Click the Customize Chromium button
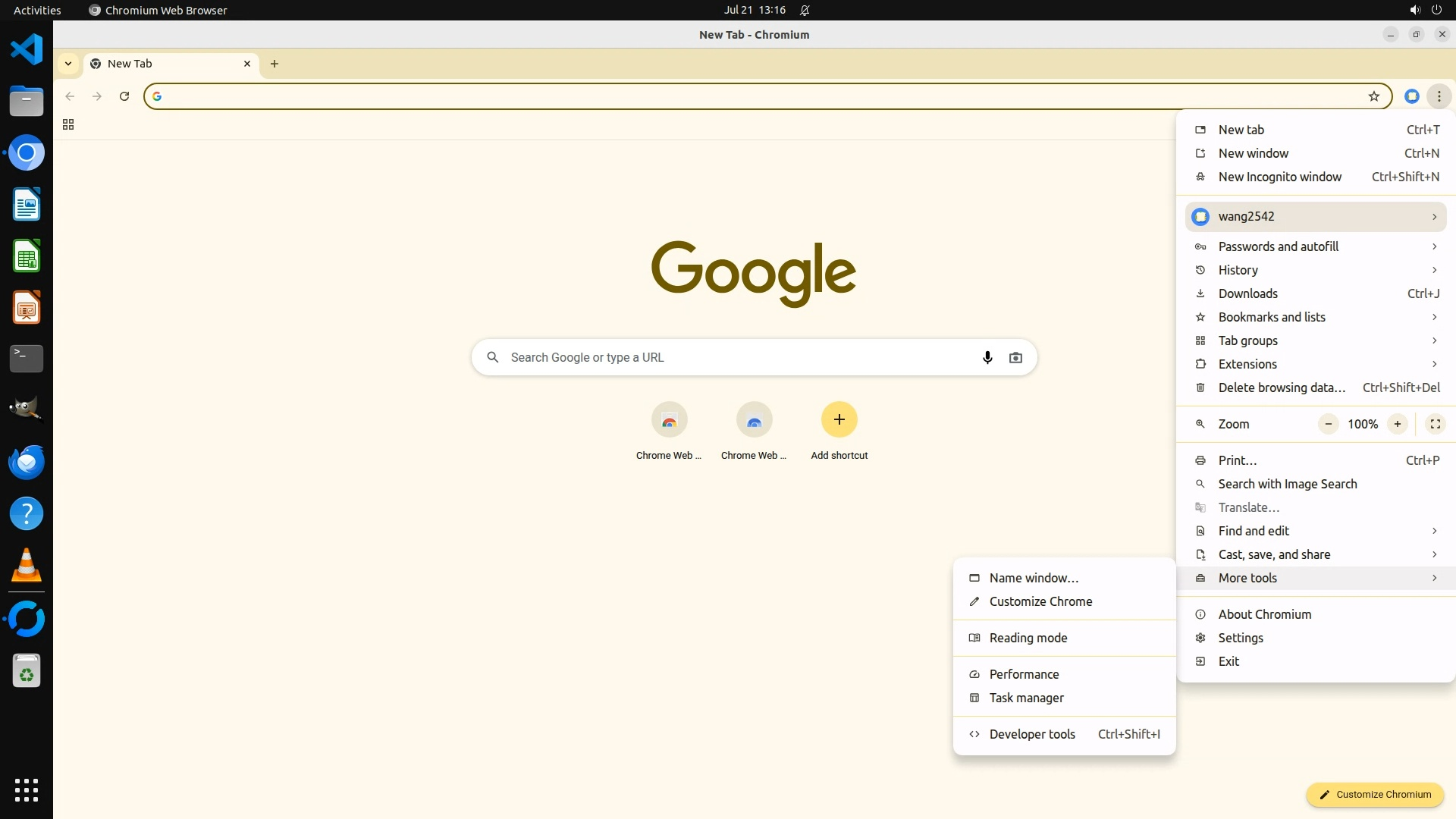 point(1374,794)
